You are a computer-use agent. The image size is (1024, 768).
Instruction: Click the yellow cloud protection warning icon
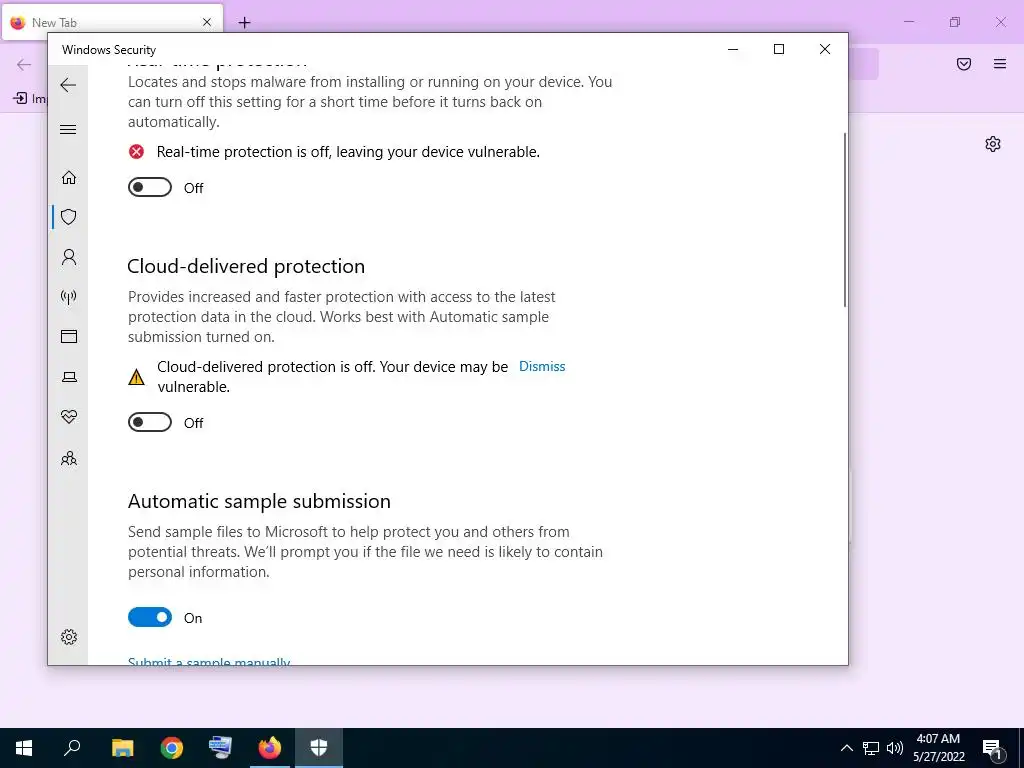(136, 377)
